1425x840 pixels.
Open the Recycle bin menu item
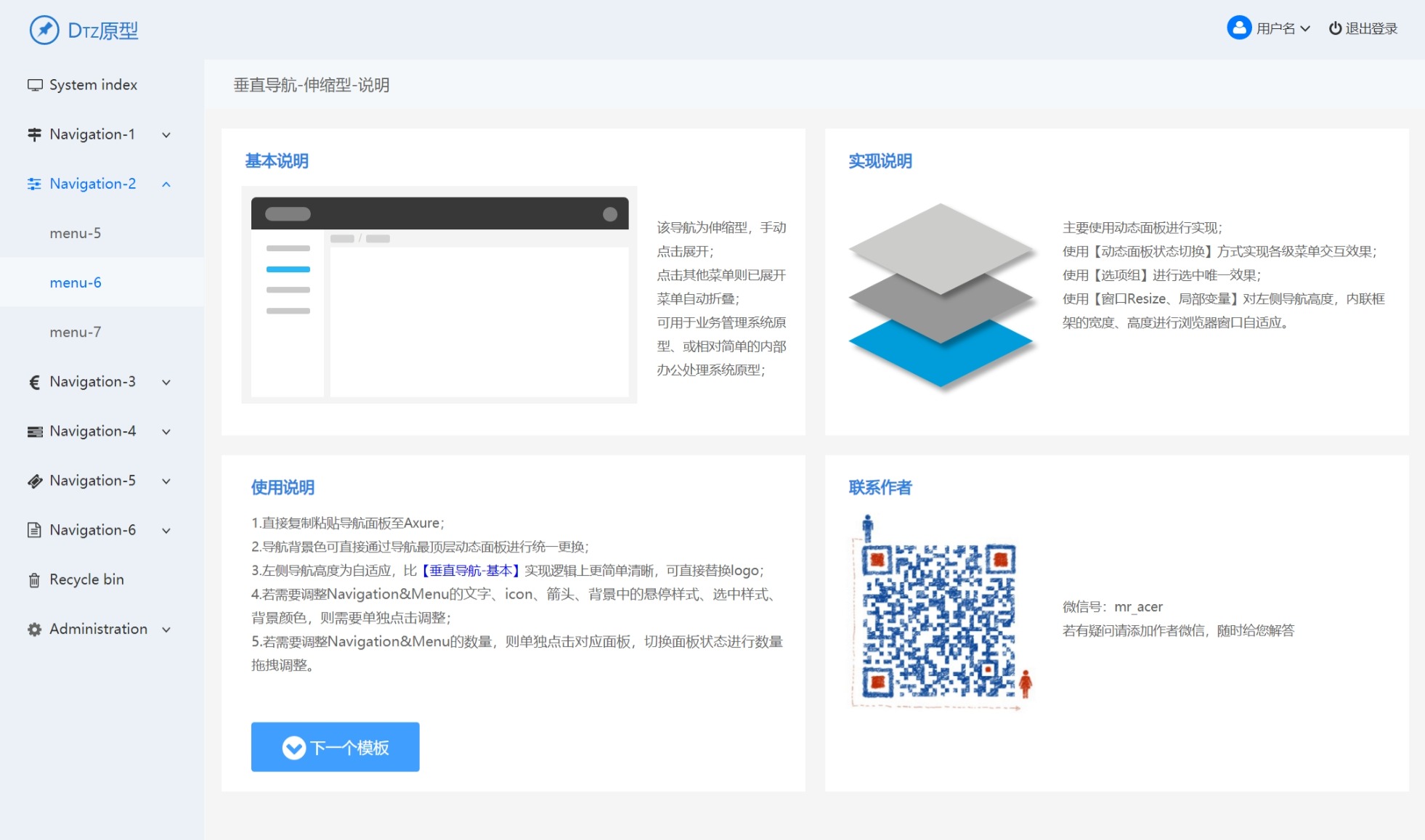[102, 579]
